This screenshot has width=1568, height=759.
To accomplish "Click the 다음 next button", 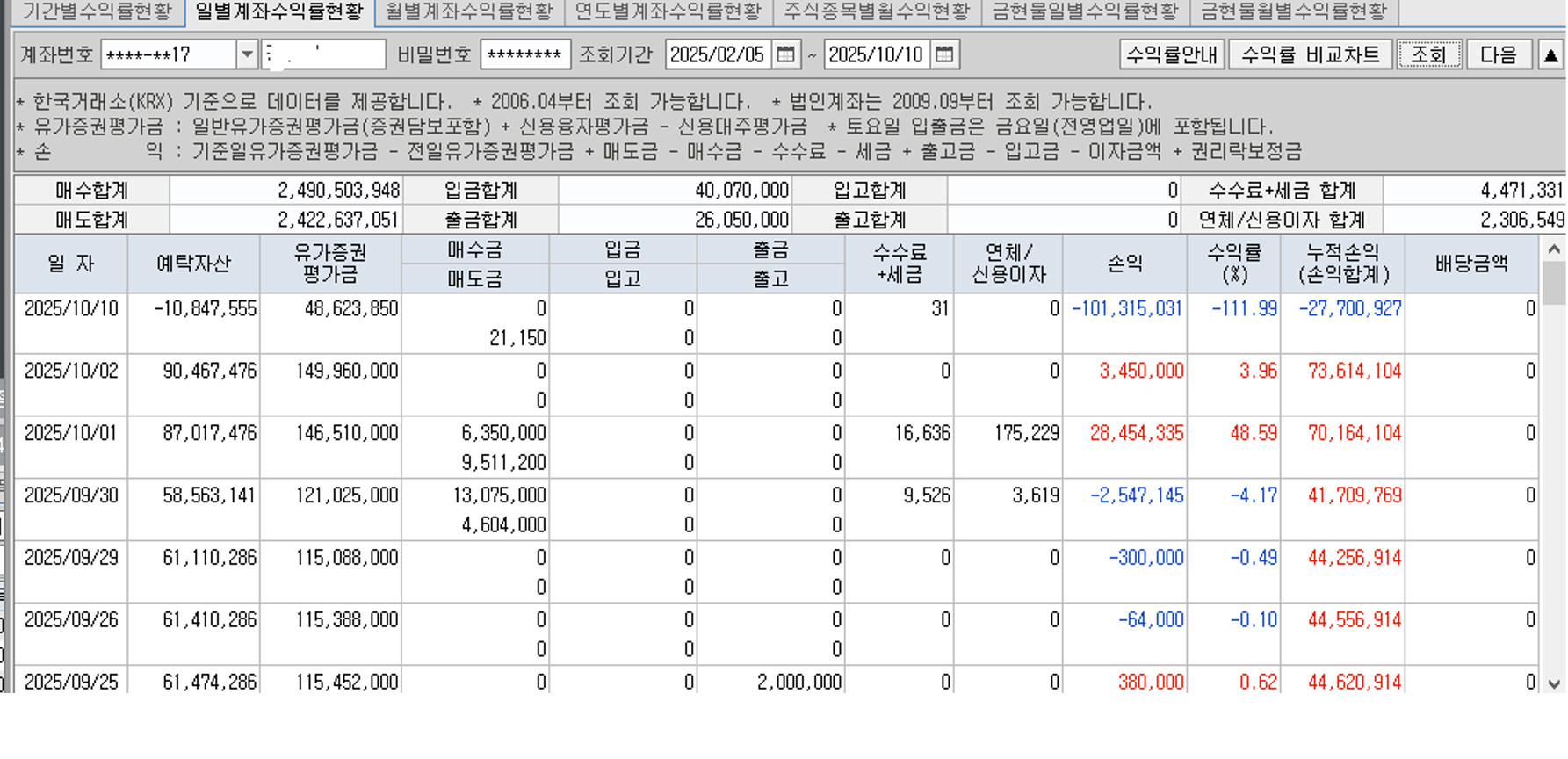I will pos(1499,54).
